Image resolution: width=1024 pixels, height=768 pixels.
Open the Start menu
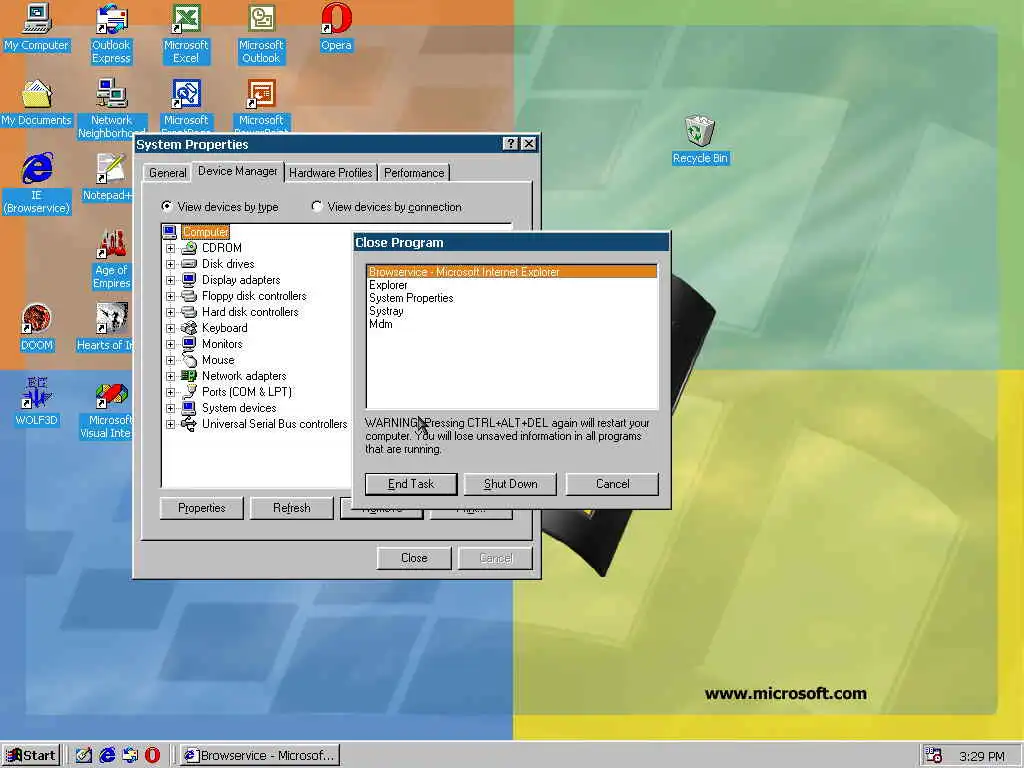[x=31, y=756]
